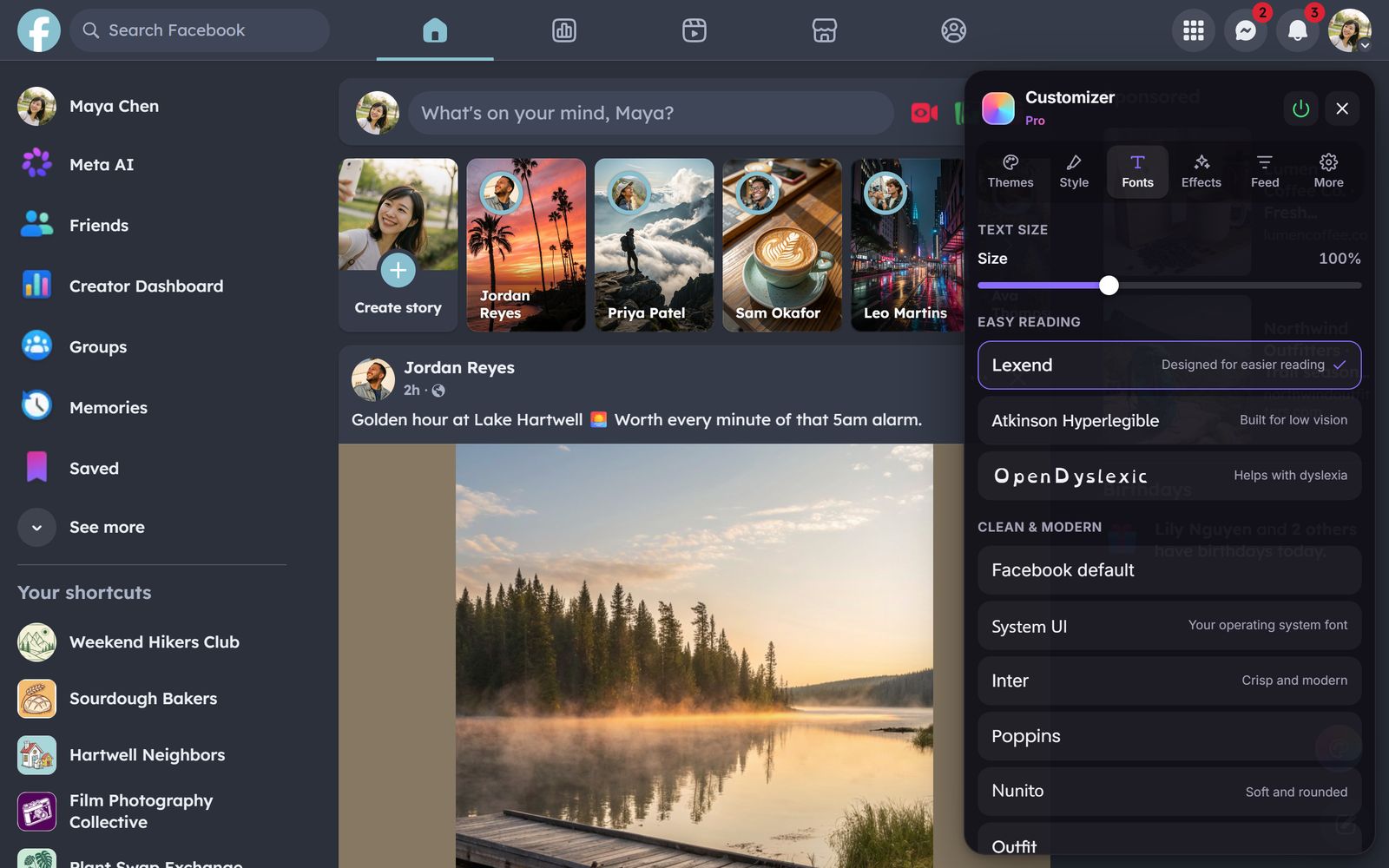Screen dimensions: 1389x868
Task: Open Messenger chats icon
Action: point(1246,30)
